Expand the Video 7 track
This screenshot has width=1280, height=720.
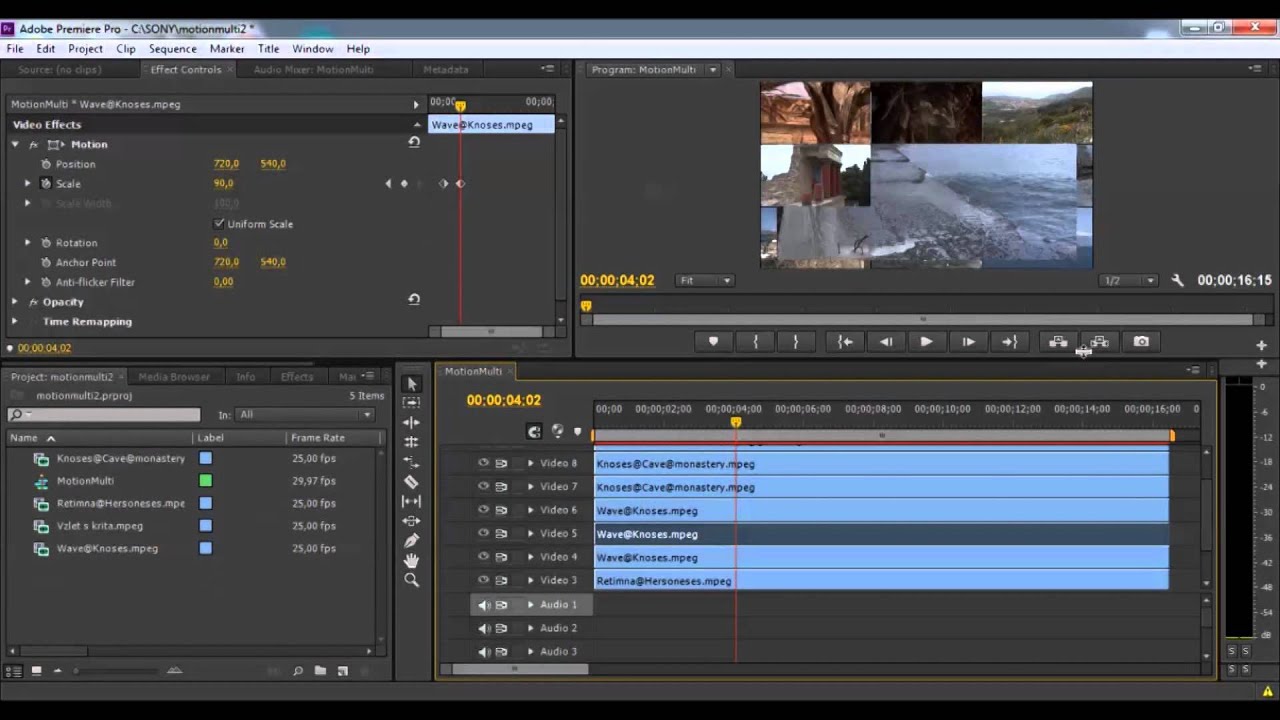pos(531,487)
